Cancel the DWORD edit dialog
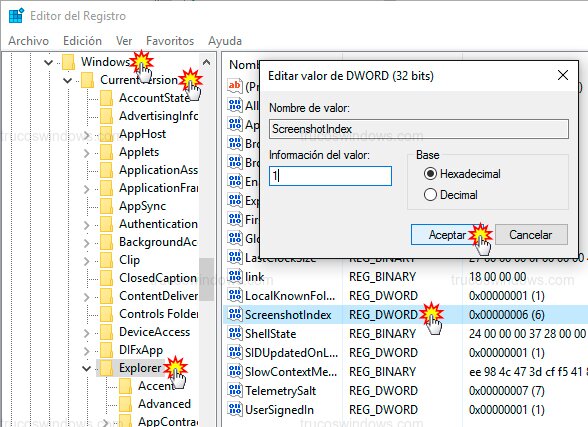This screenshot has width=588, height=427. click(531, 235)
